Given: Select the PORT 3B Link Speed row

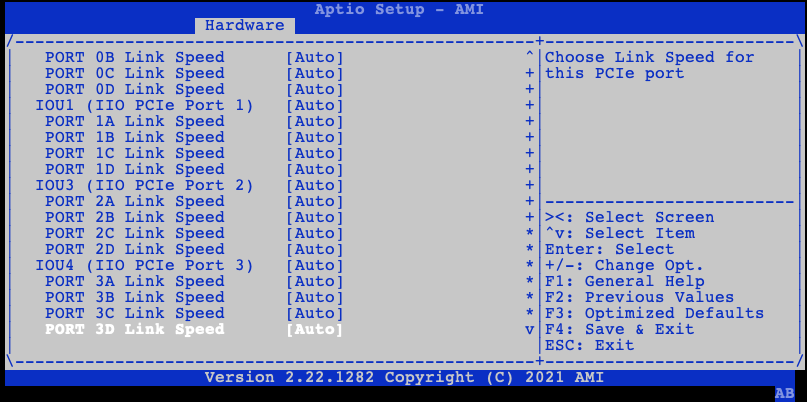Looking at the screenshot, I should [194, 297].
